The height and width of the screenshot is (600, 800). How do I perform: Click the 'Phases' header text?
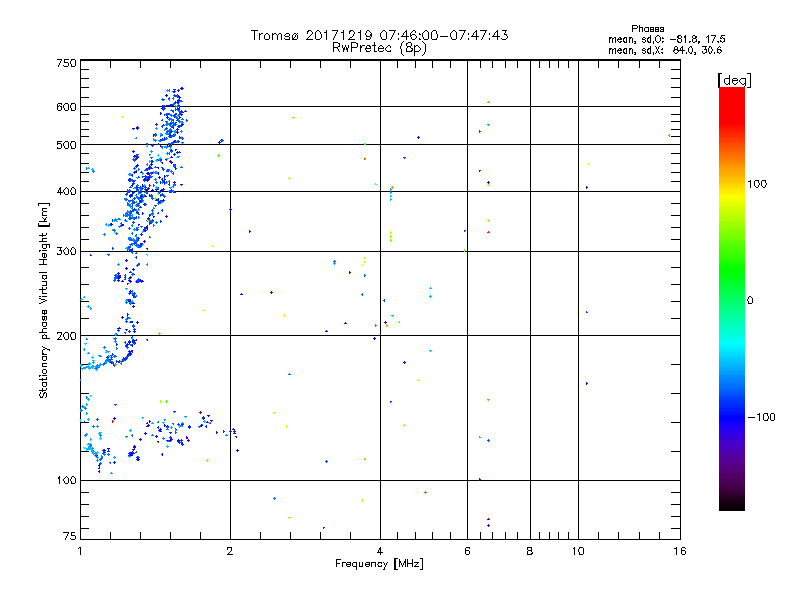pos(647,29)
